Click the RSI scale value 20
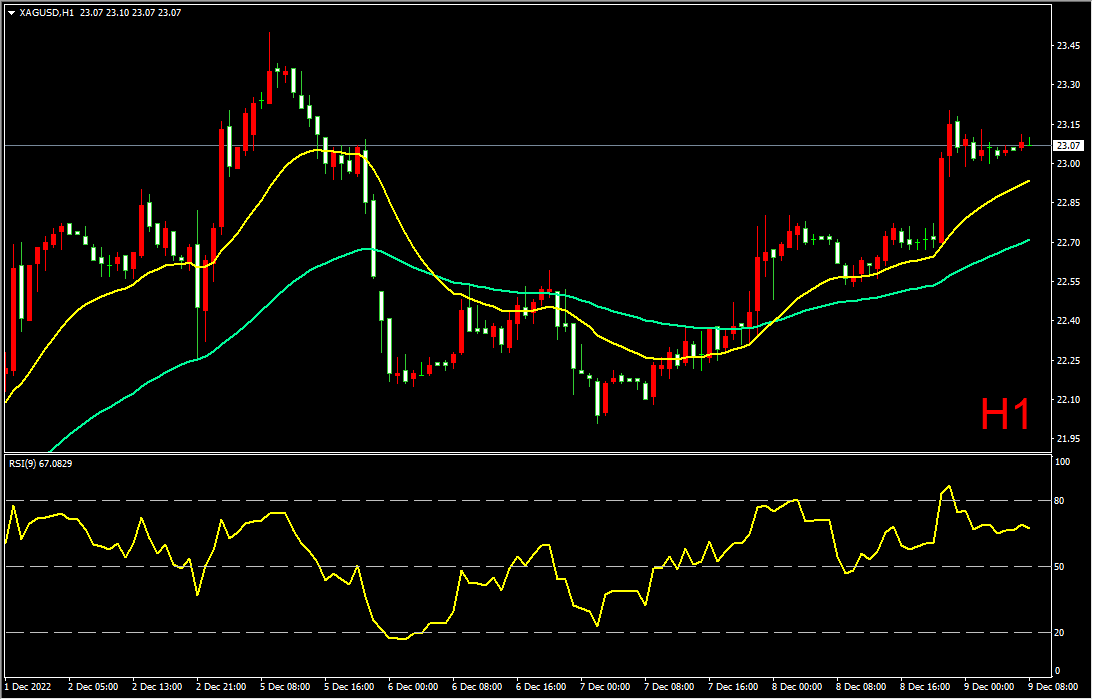The image size is (1093, 700). click(1061, 633)
